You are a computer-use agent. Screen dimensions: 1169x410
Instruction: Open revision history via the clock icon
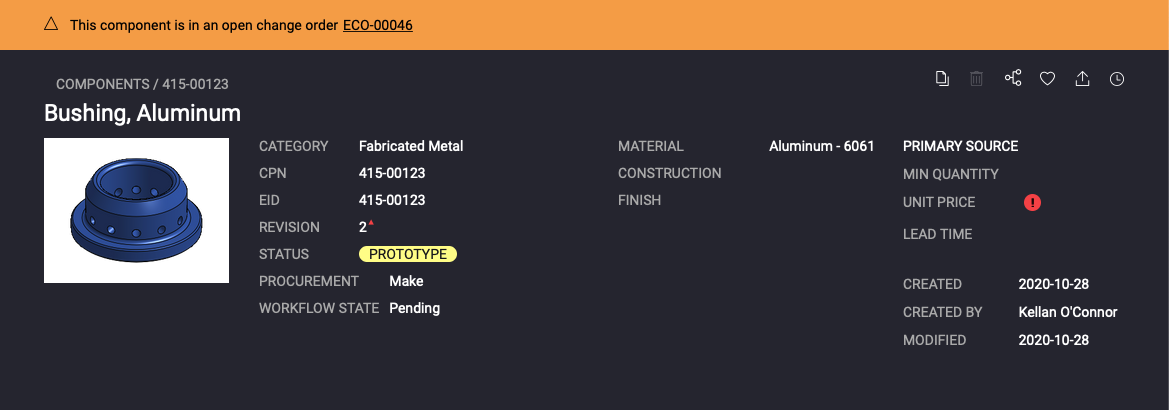(x=1117, y=79)
